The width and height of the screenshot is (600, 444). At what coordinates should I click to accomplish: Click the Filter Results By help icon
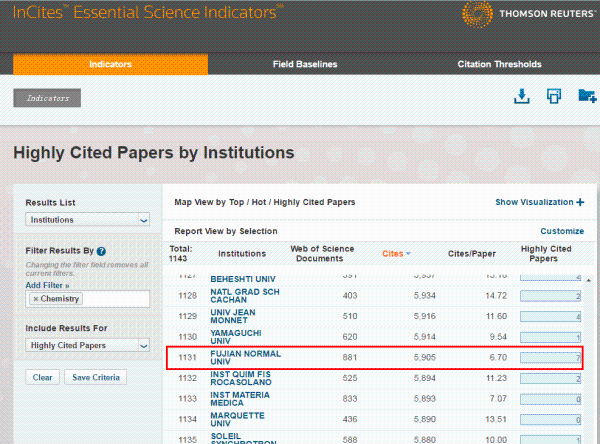point(101,251)
